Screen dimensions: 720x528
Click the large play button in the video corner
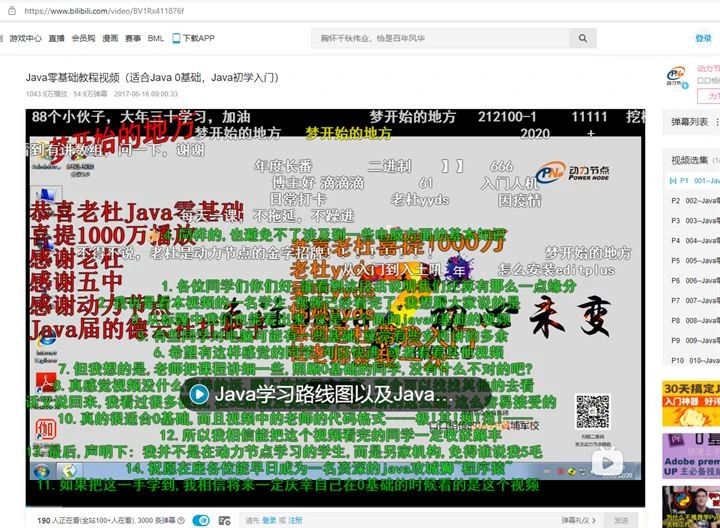pyautogui.click(x=607, y=462)
